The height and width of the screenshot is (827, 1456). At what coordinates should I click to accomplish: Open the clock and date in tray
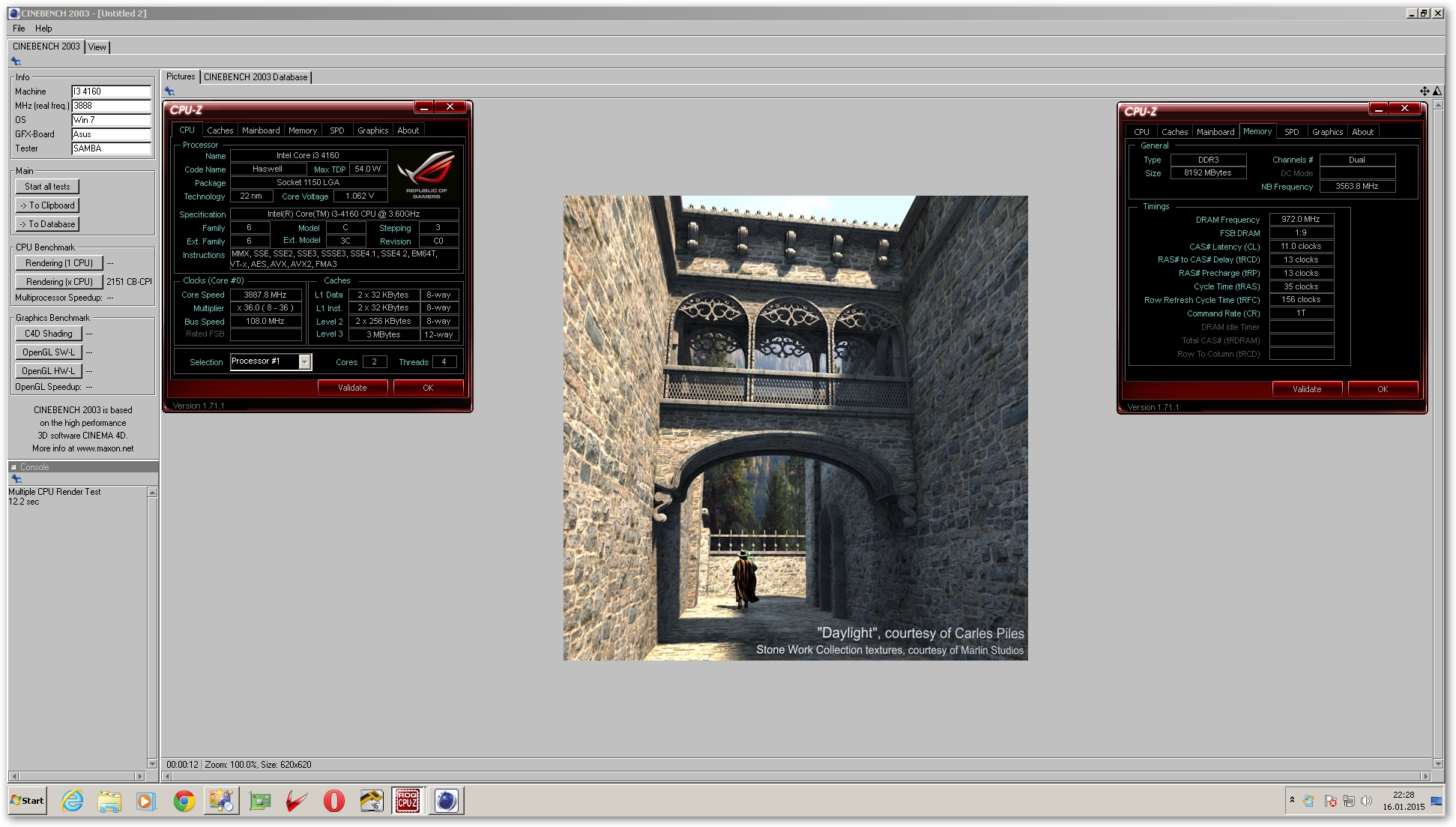[1404, 801]
